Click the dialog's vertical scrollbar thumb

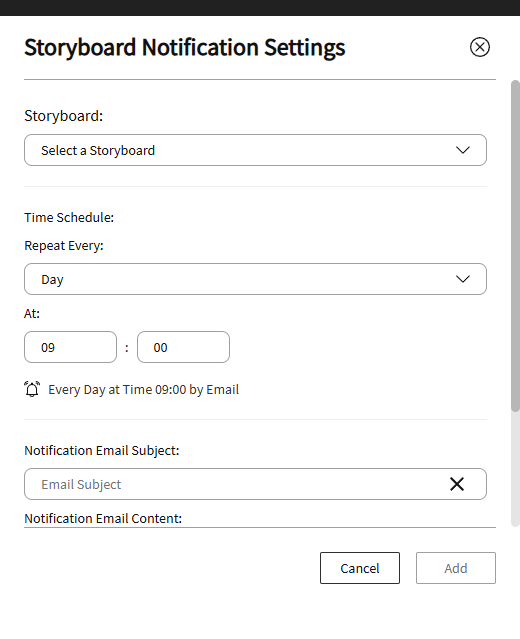click(x=516, y=246)
